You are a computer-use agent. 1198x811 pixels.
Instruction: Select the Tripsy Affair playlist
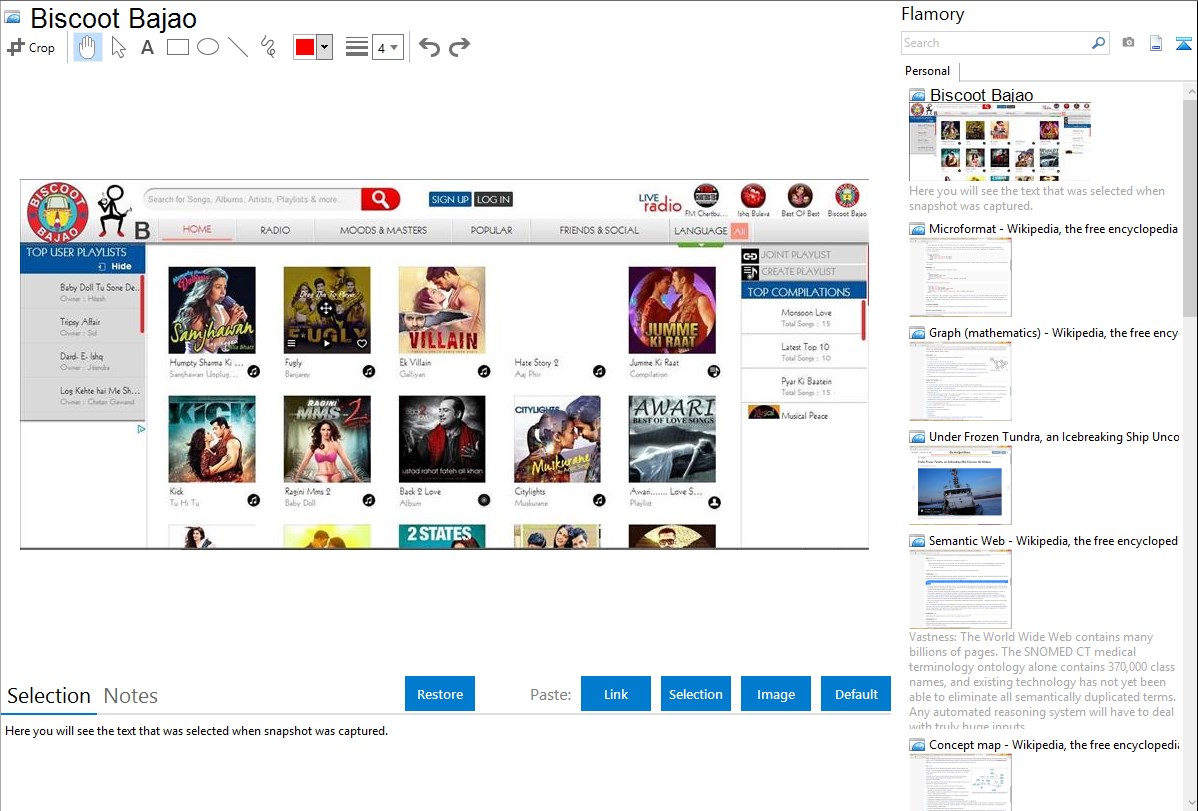[x=81, y=326]
